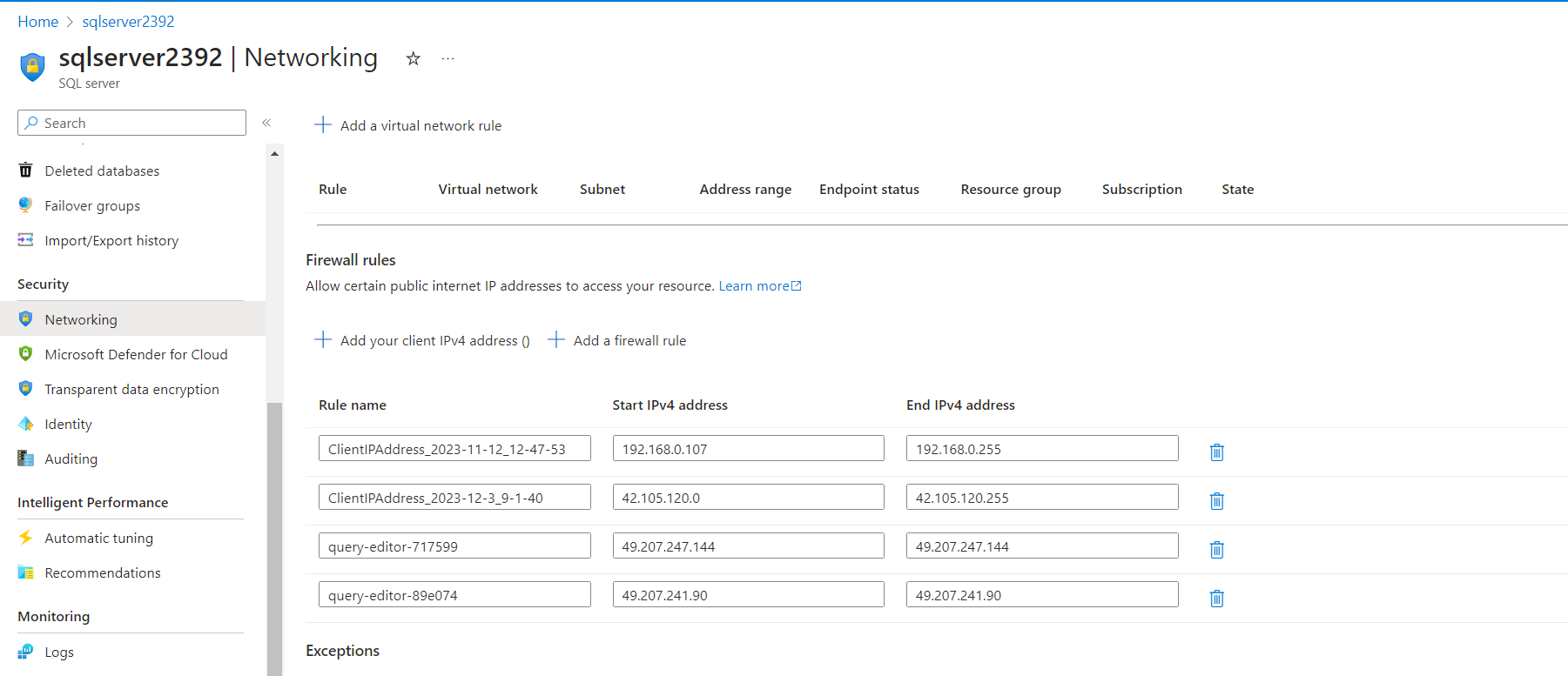Open the Identity icon
Screen dimensions: 1568x676
26,424
